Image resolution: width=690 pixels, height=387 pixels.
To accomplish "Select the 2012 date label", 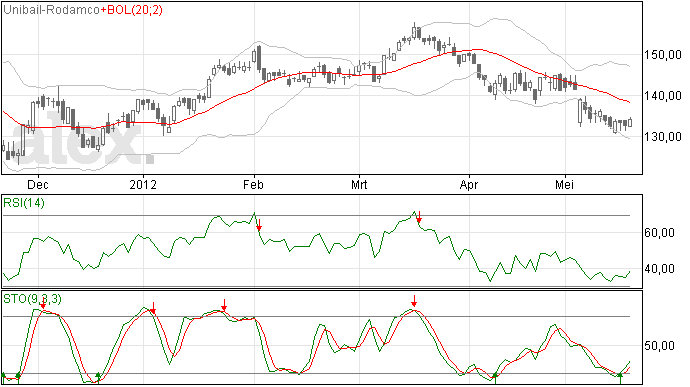I will tap(143, 184).
